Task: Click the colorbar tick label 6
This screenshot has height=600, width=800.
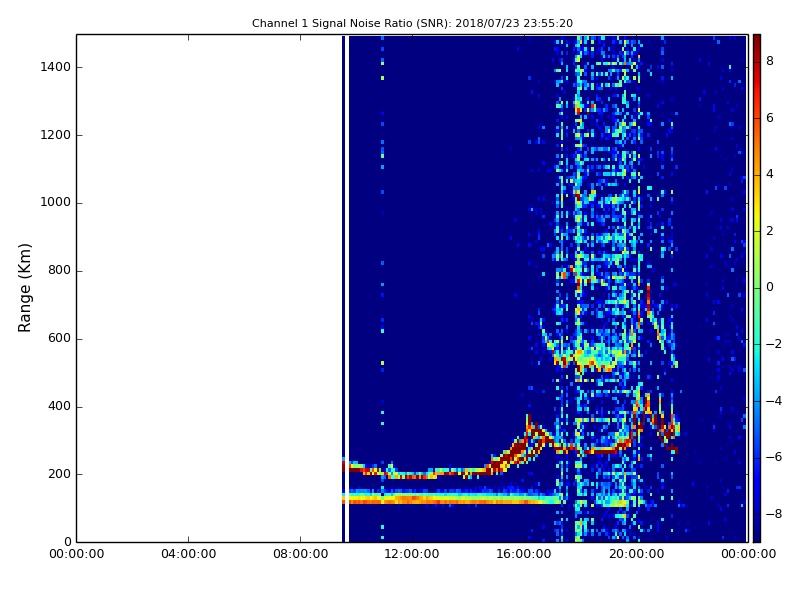Action: (x=770, y=118)
